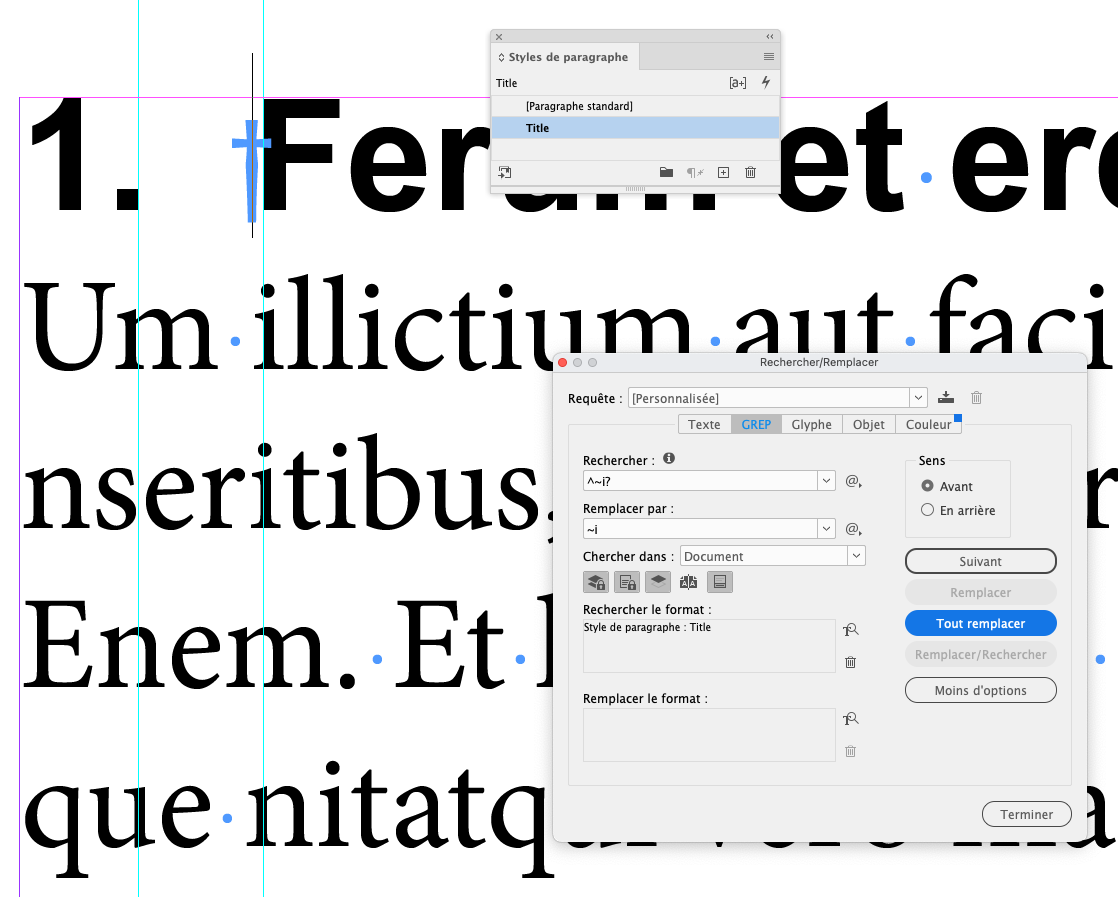Create a new style group folder

point(666,172)
